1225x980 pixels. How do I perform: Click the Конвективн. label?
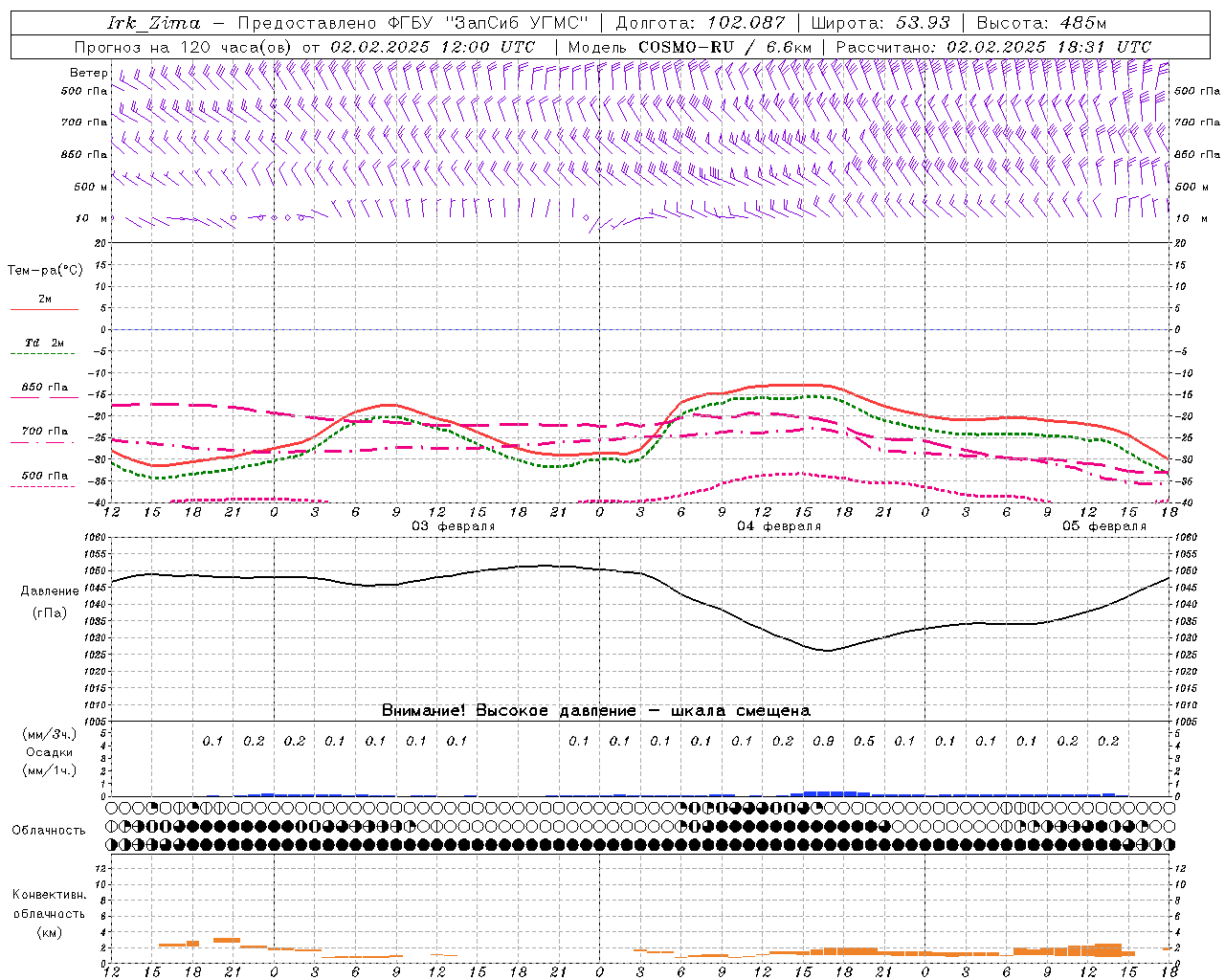click(49, 895)
